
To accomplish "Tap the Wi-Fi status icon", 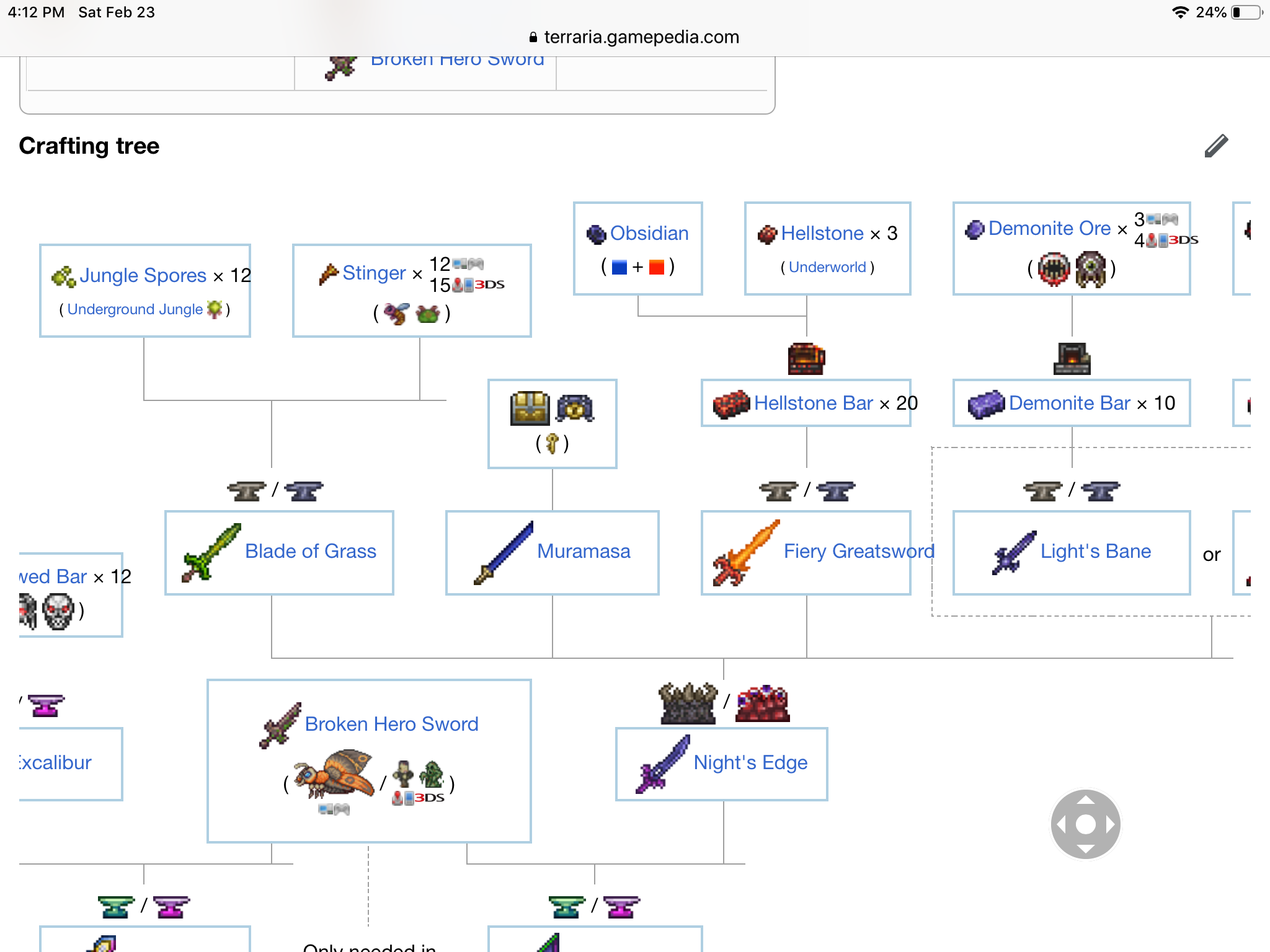I will 1180,12.
